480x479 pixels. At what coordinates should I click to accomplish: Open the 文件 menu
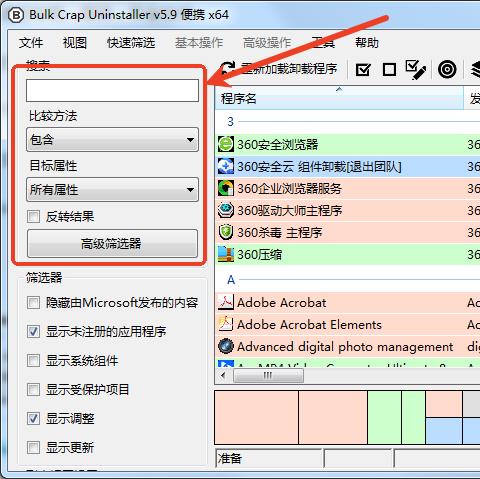click(31, 43)
